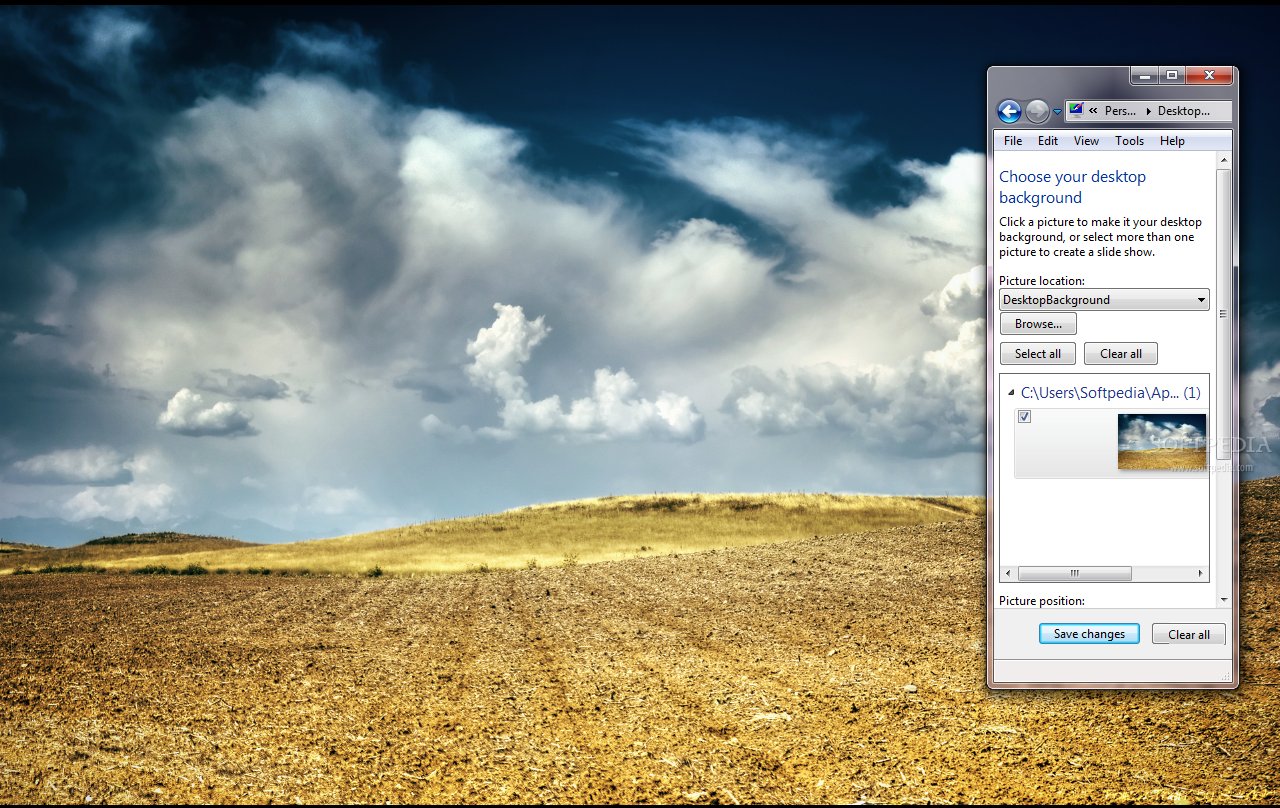Image resolution: width=1280 pixels, height=808 pixels.
Task: Click Clear all next to Save changes
Action: click(x=1189, y=634)
